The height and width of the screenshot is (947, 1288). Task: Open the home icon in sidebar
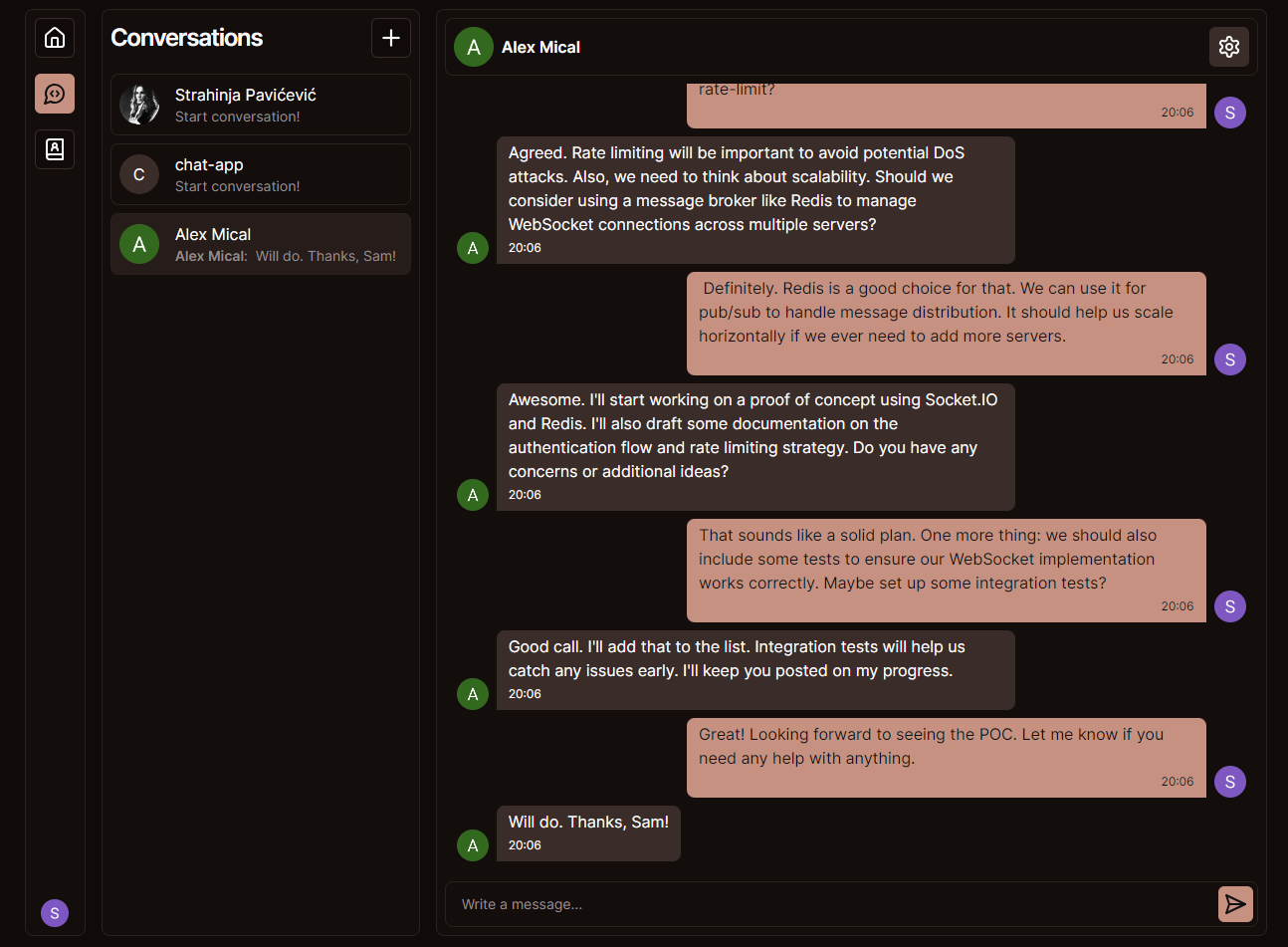tap(55, 38)
